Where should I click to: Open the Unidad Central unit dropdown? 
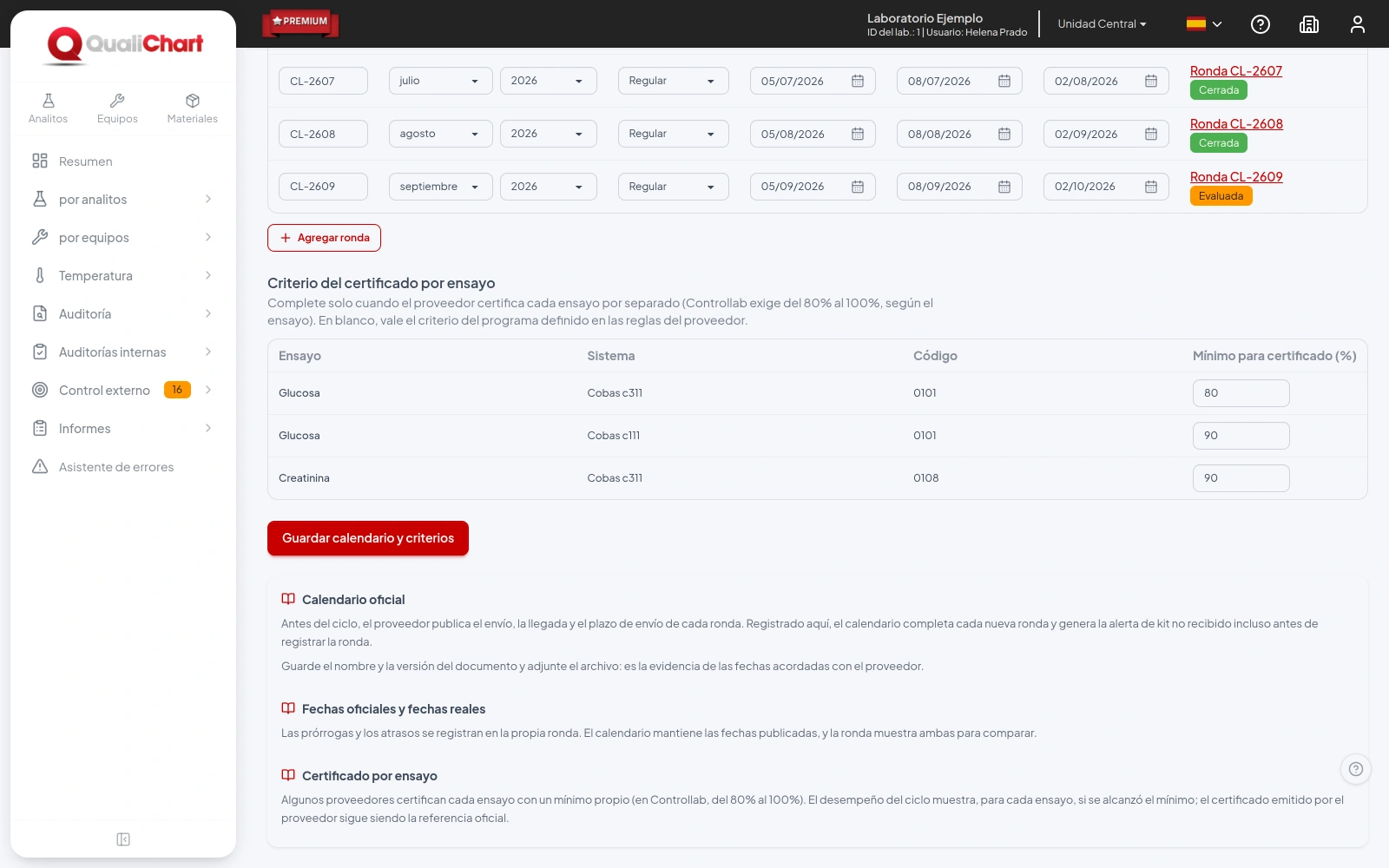pyautogui.click(x=1102, y=24)
